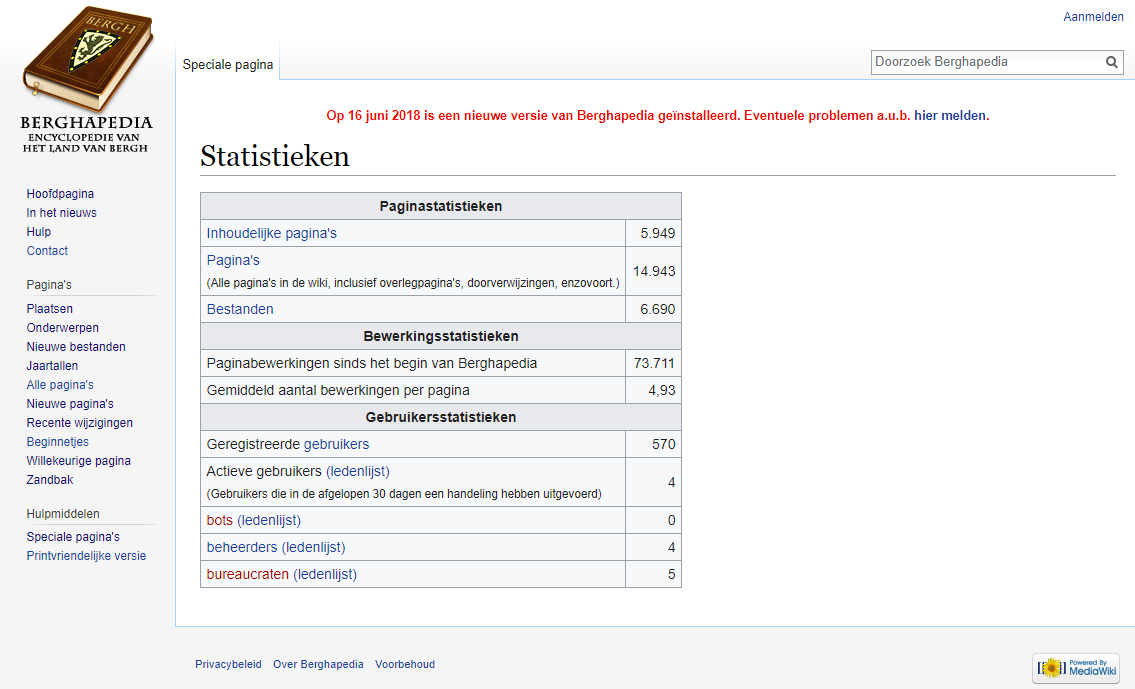Open Nieuwe pagina's in the sidebar
Viewport: 1135px width, 689px height.
coord(70,404)
